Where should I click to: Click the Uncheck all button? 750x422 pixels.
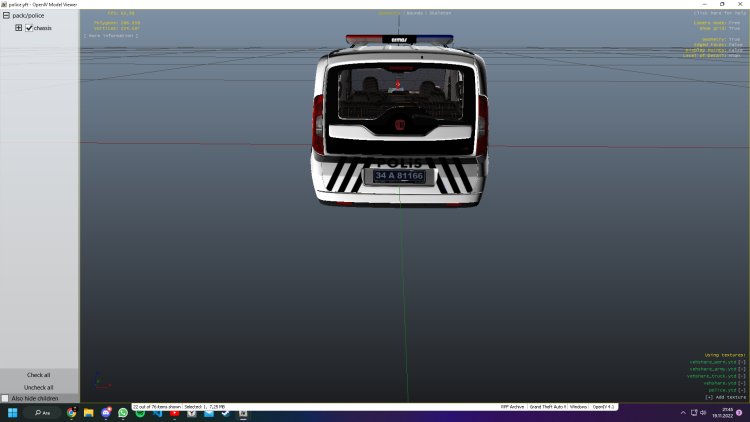pyautogui.click(x=39, y=387)
